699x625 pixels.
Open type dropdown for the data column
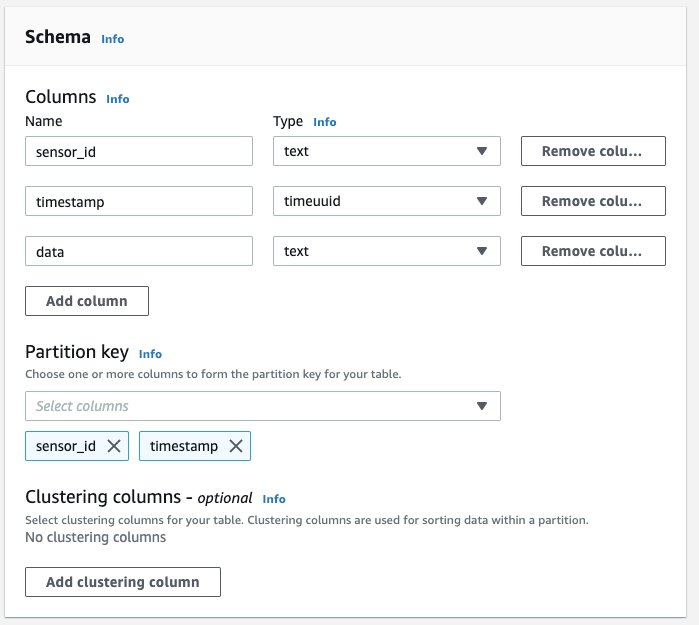coord(387,251)
